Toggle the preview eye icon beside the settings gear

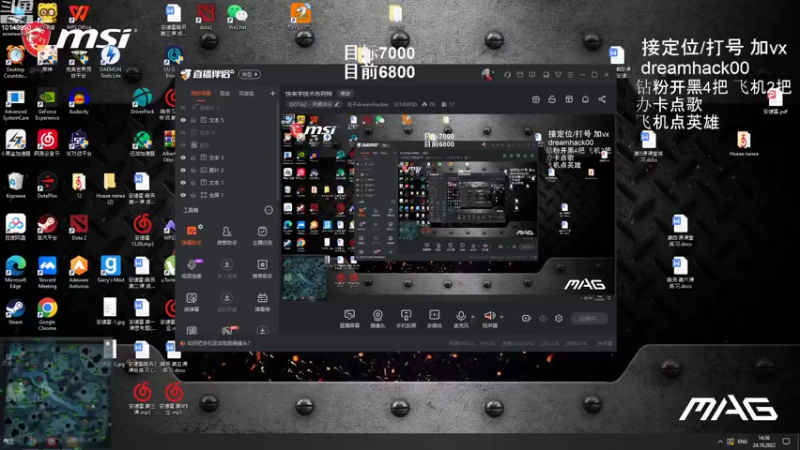click(543, 318)
